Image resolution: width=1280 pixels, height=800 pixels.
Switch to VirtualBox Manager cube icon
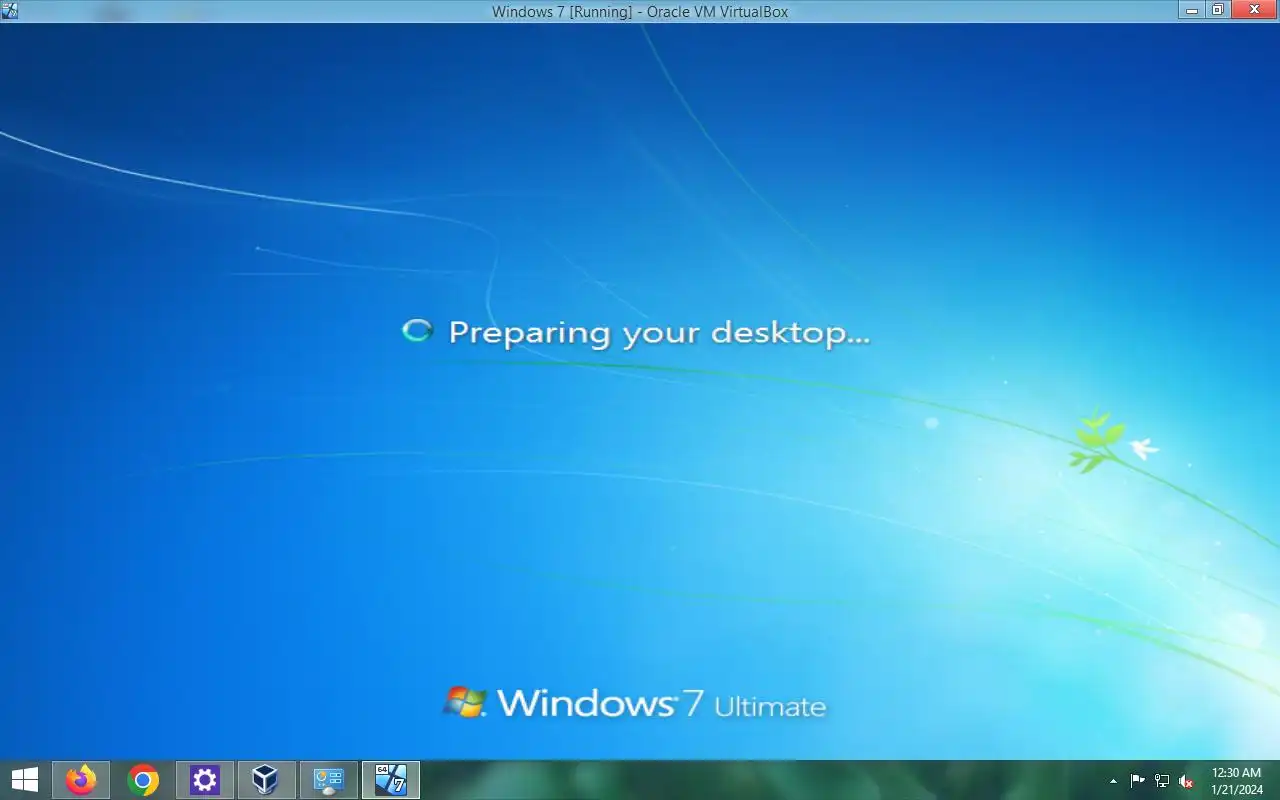coord(266,780)
